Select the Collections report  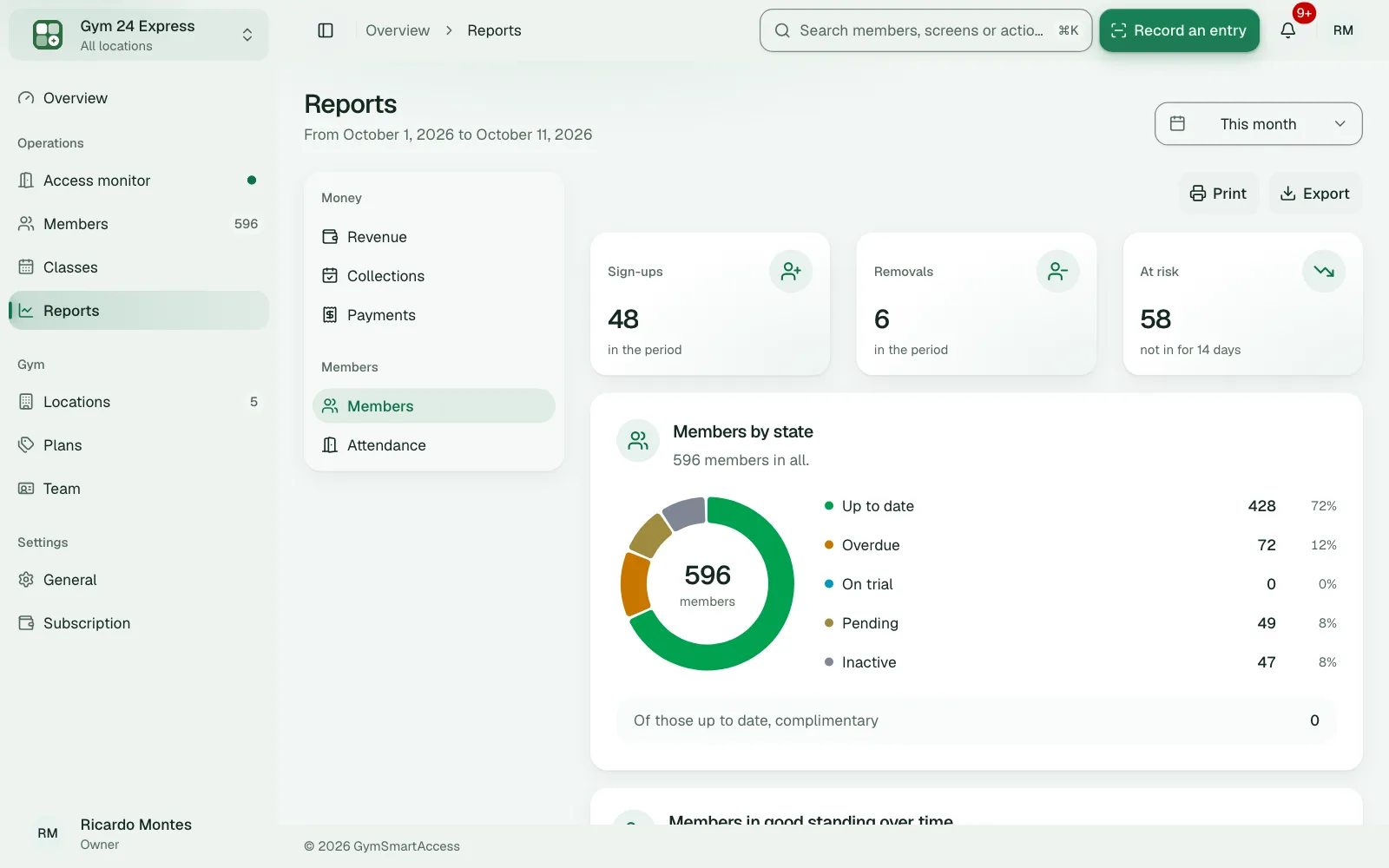[x=434, y=276]
